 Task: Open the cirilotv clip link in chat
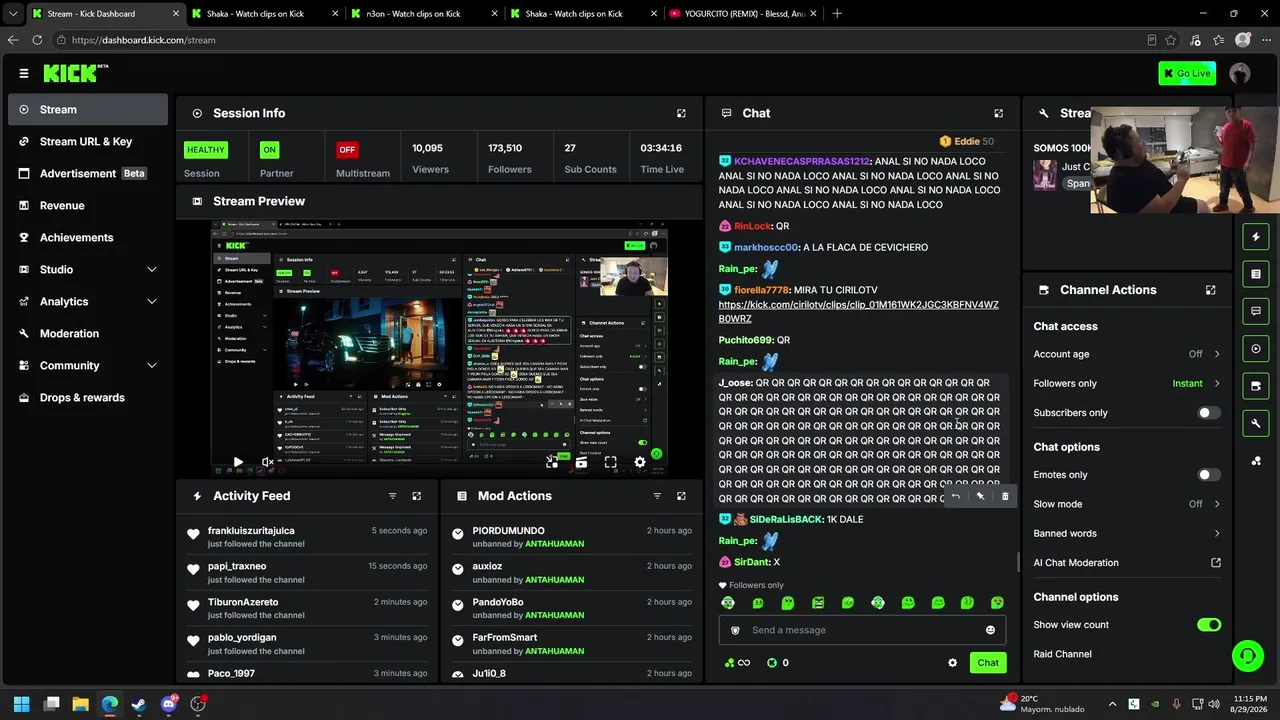click(858, 312)
